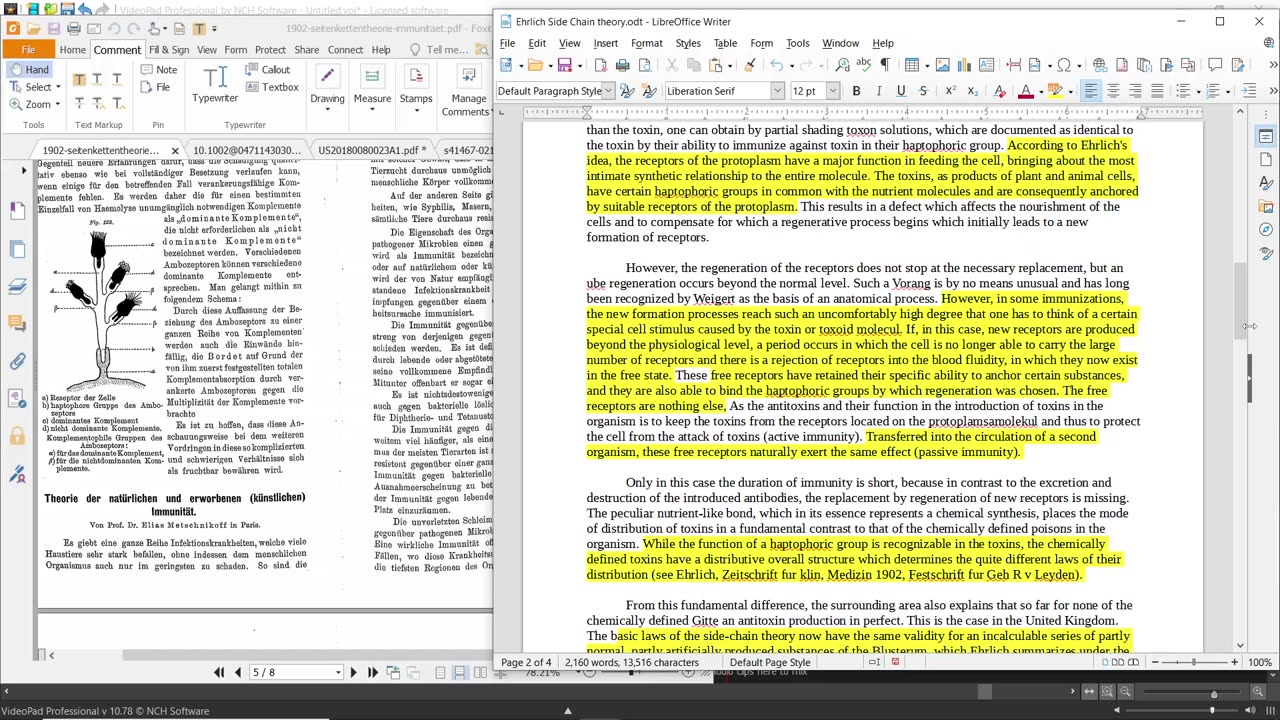Select Foxit Hand tool

tap(29, 69)
